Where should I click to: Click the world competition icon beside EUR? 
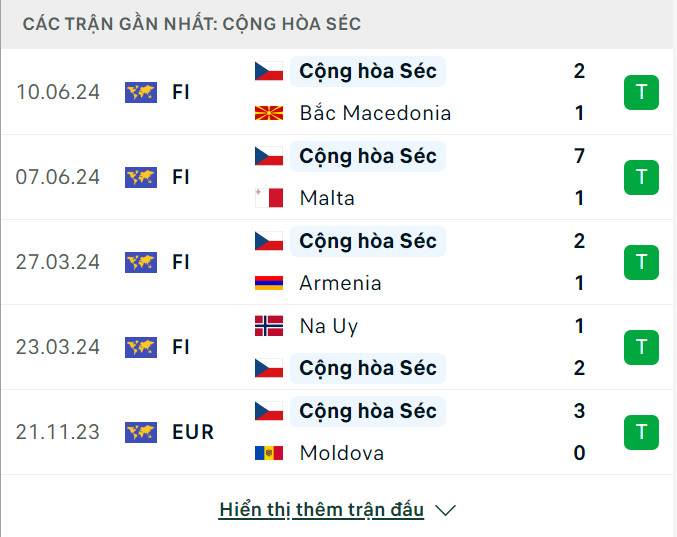(x=141, y=433)
